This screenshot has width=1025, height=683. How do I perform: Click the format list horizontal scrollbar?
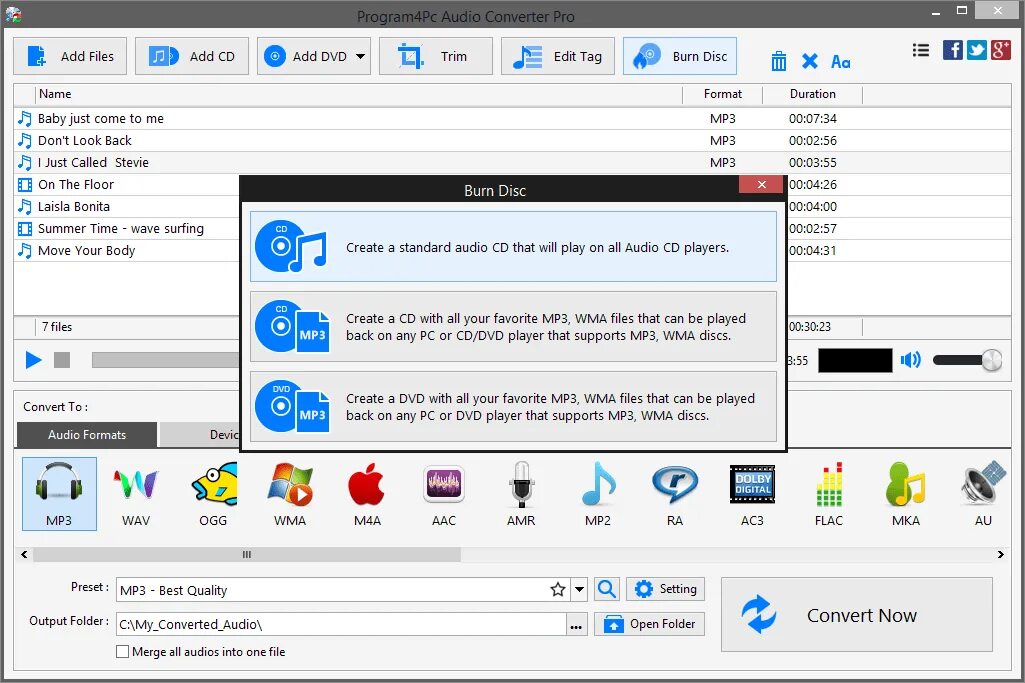(246, 554)
